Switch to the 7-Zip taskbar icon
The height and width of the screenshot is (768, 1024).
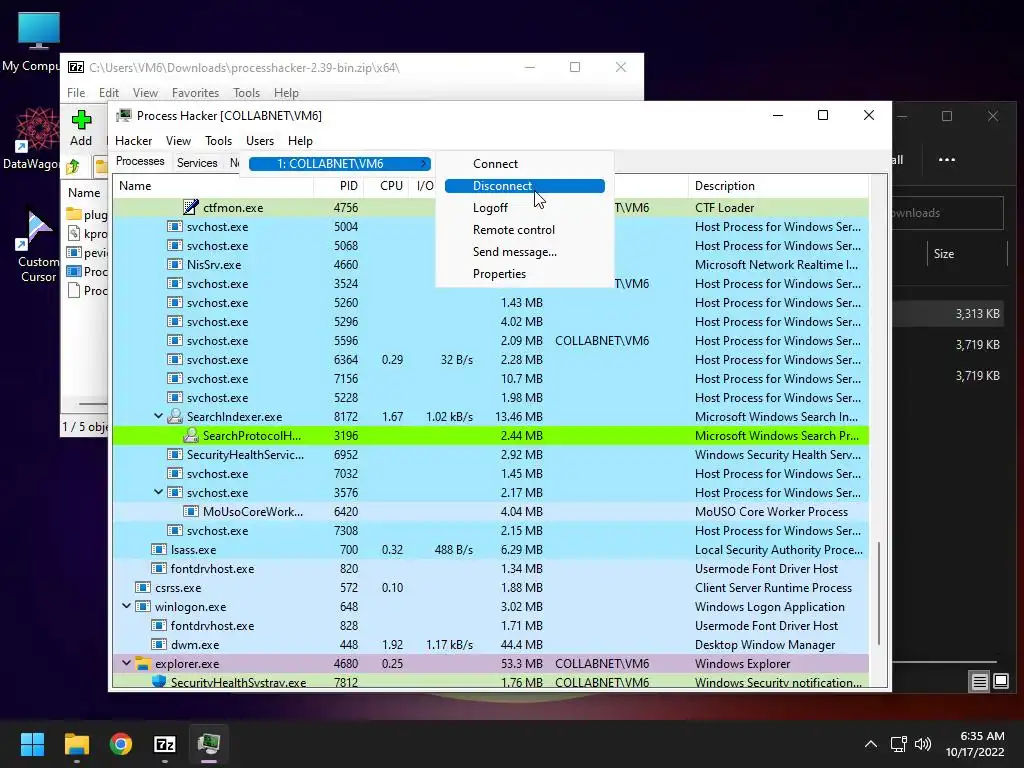point(165,744)
